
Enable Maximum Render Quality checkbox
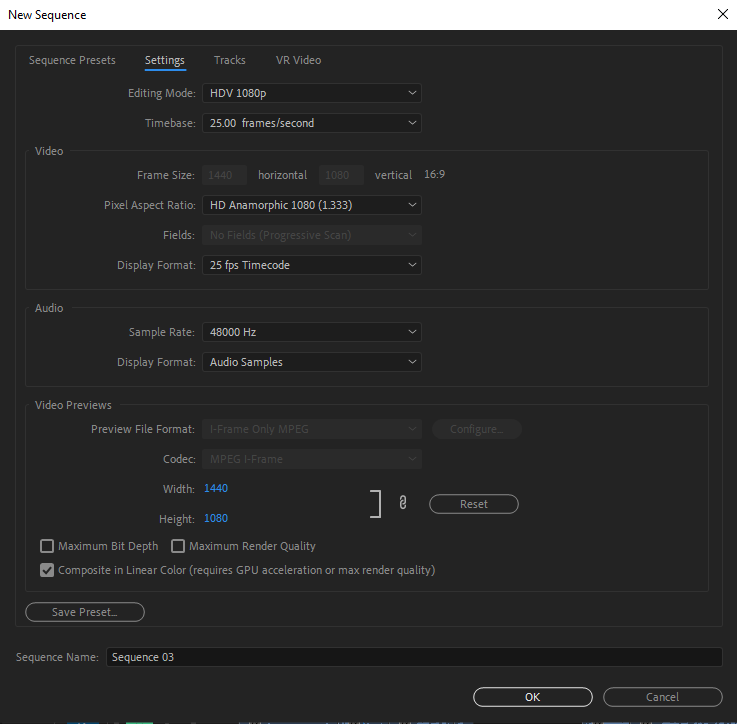coord(178,546)
